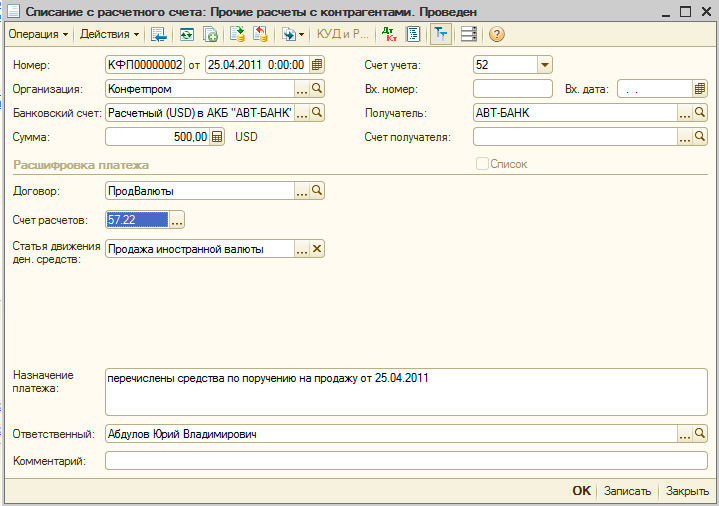
Task: Open selection list for Договор field
Action: coord(301,189)
